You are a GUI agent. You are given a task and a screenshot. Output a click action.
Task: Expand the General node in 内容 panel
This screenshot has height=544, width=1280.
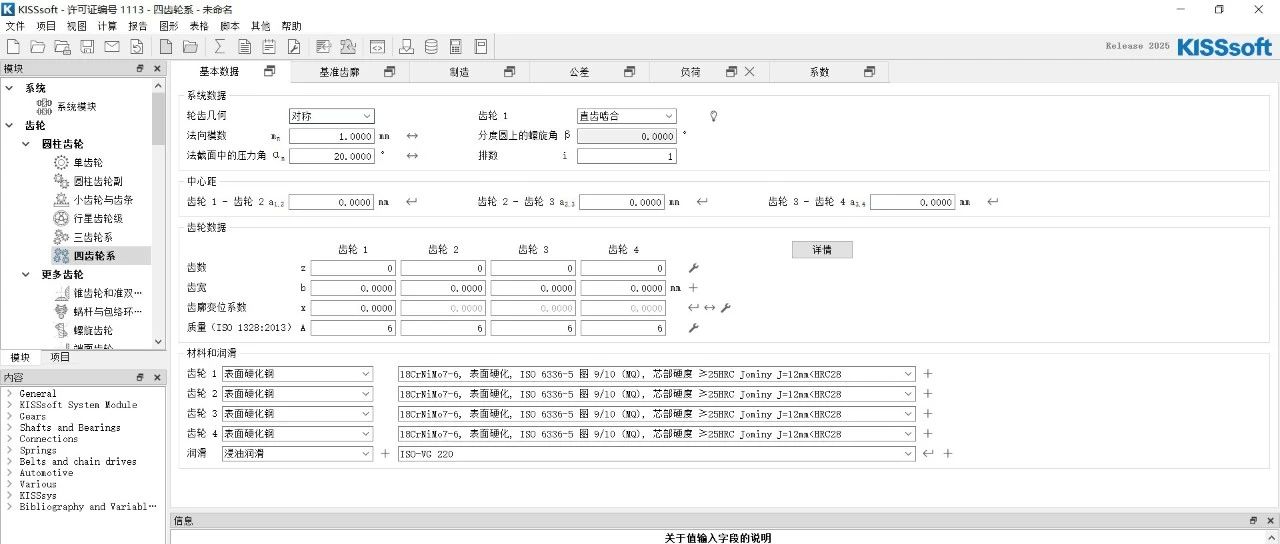point(9,393)
